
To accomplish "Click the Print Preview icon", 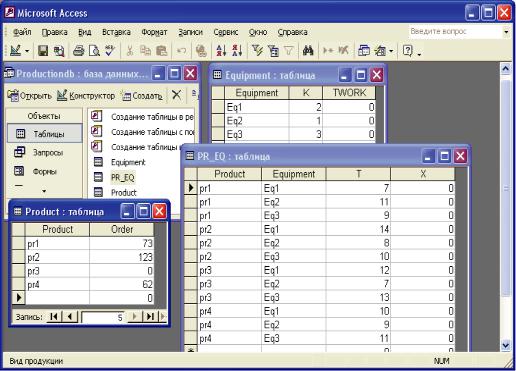I will click(94, 51).
